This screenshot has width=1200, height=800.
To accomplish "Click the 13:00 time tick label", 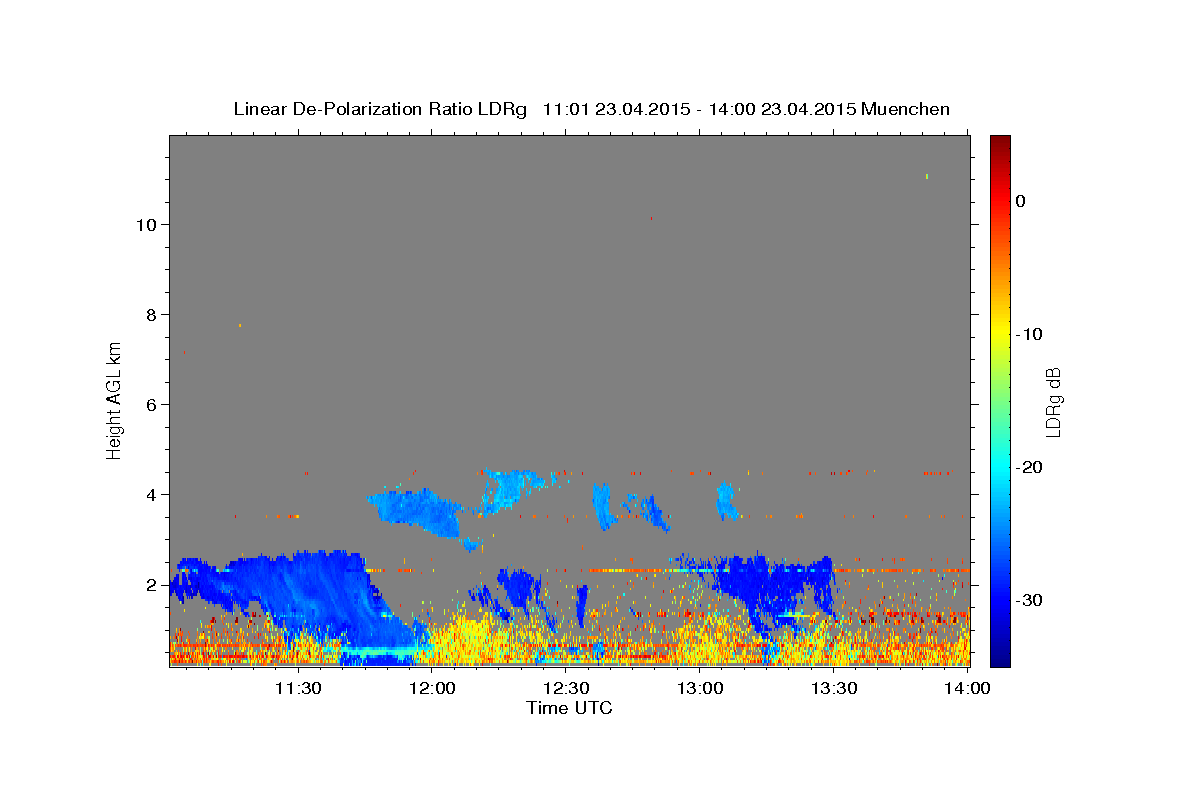I will point(700,688).
